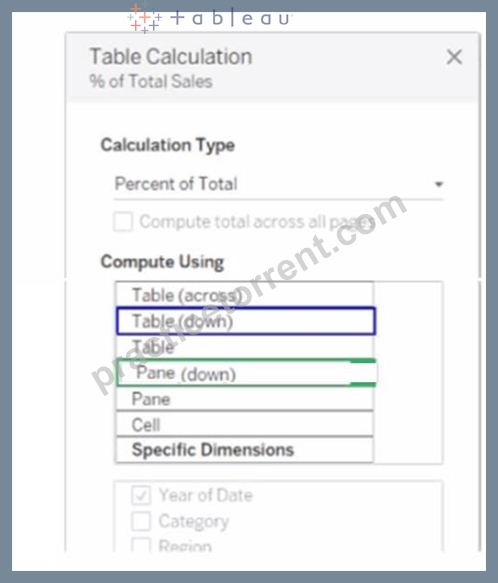Close the Table Calculation dialog
498x583 pixels.
pyautogui.click(x=454, y=57)
